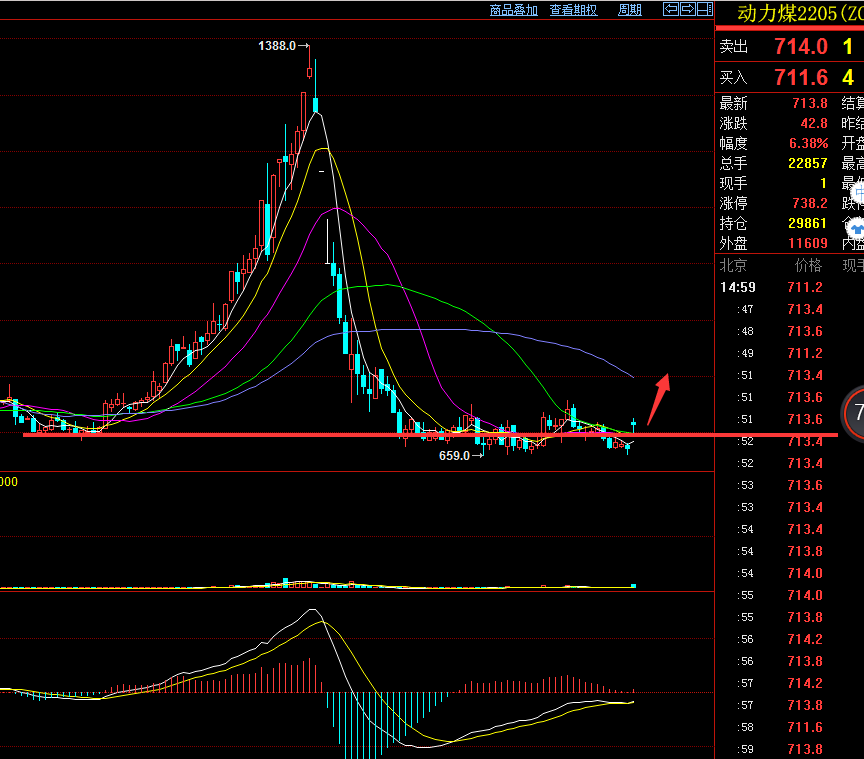Select the :58 tick row time
Screen dimensions: 864x759
pos(745,727)
